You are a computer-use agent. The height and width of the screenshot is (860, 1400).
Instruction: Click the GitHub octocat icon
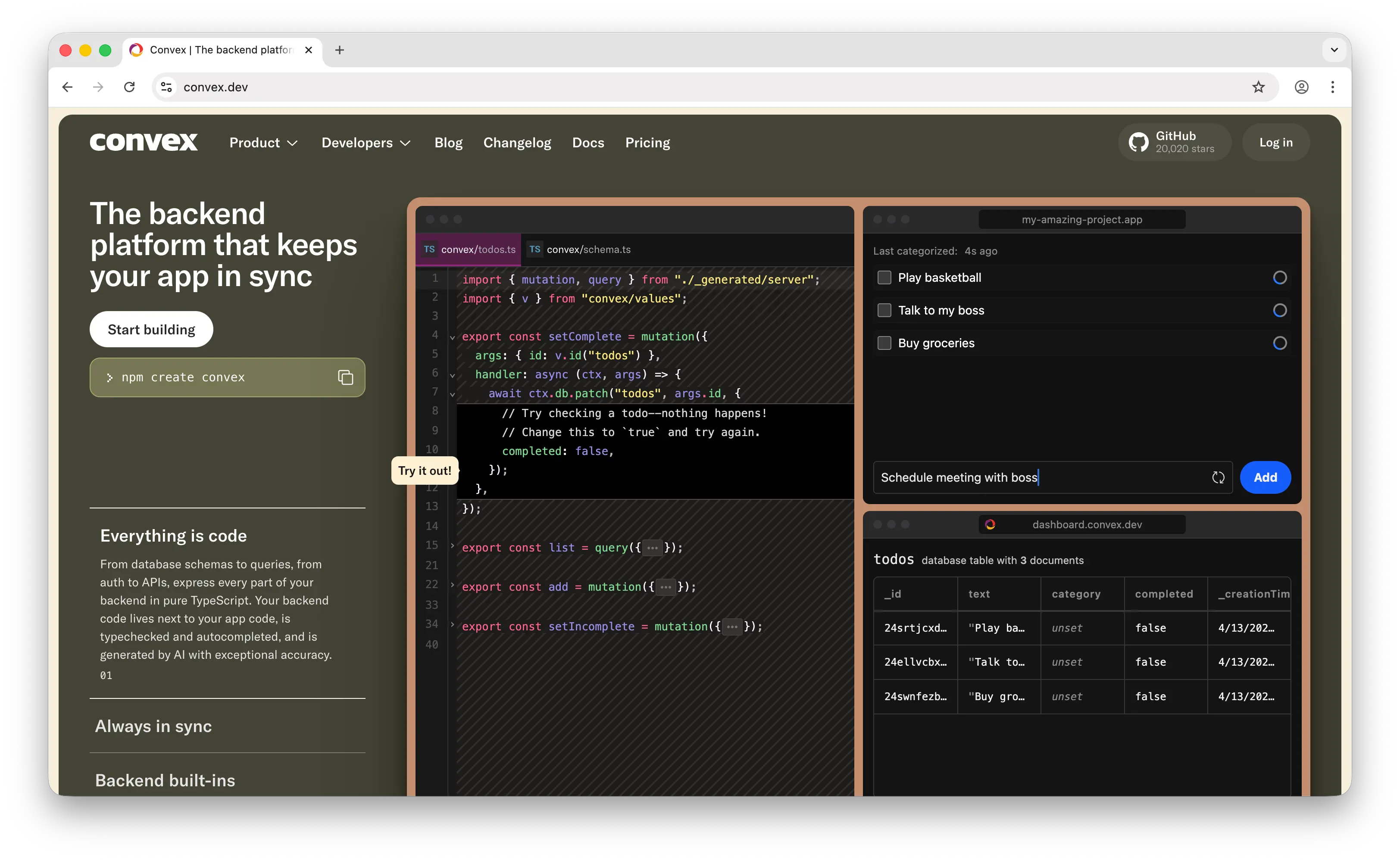1138,142
